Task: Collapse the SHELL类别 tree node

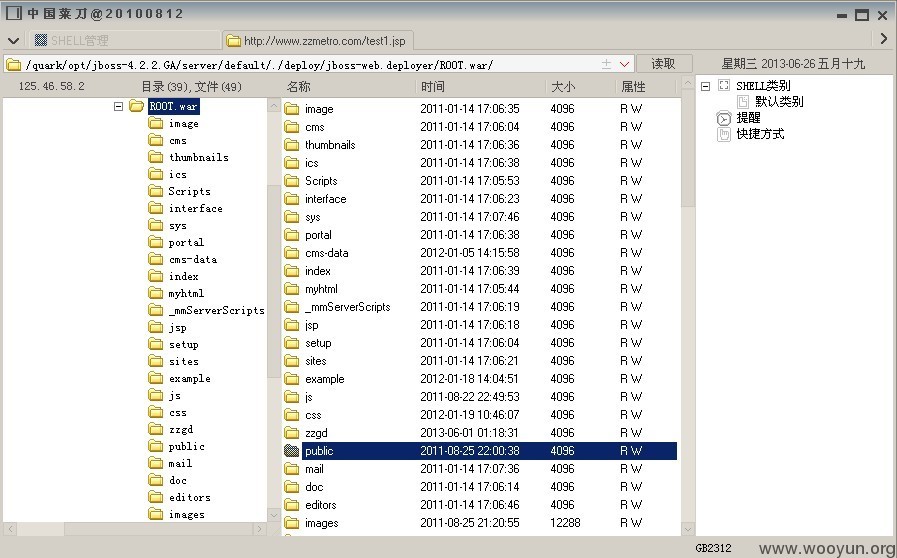Action: click(x=705, y=86)
